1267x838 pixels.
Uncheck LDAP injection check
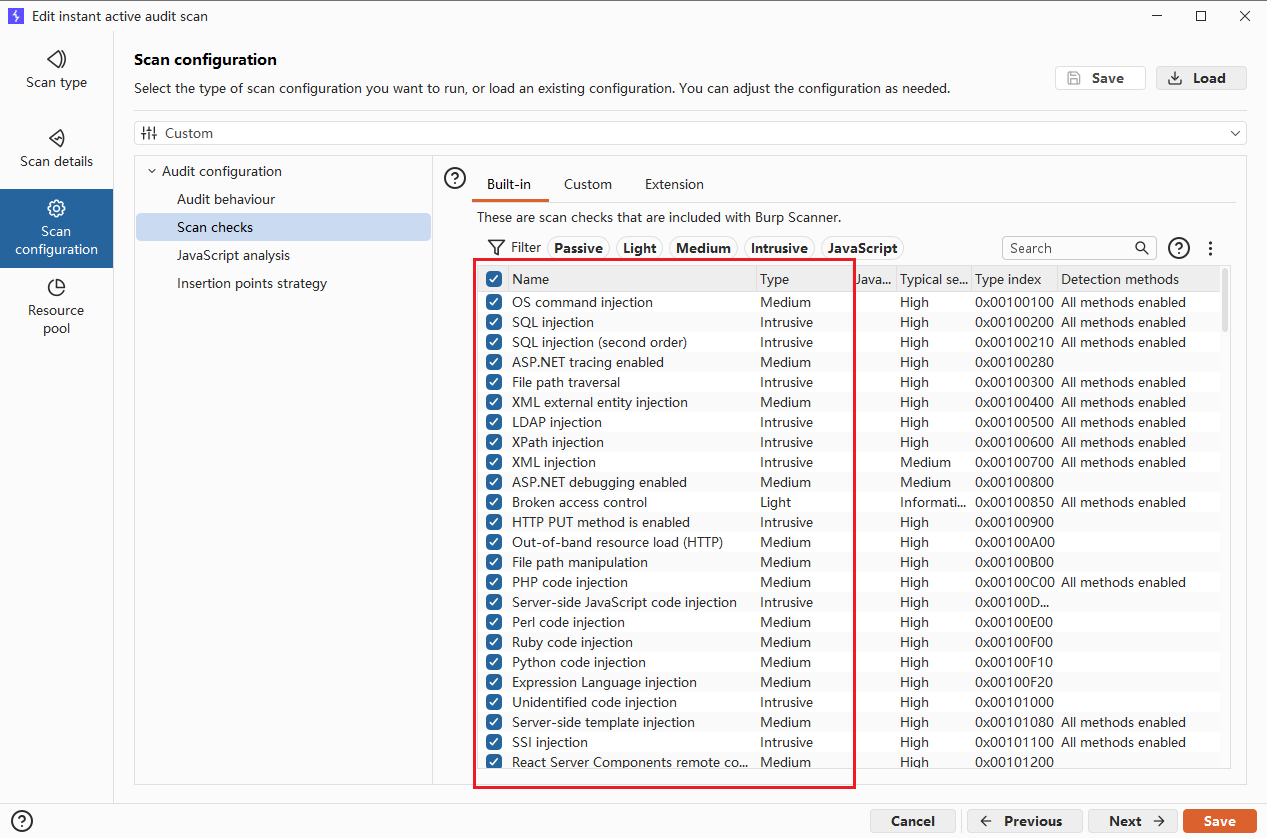pos(494,422)
